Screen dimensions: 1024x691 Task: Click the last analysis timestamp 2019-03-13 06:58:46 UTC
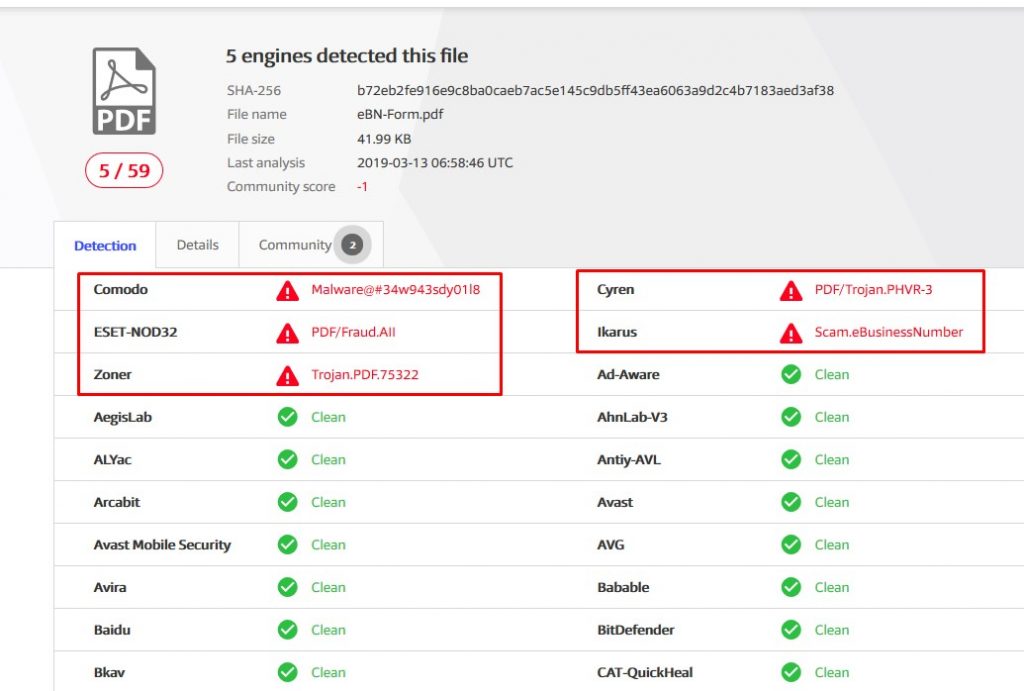point(435,163)
